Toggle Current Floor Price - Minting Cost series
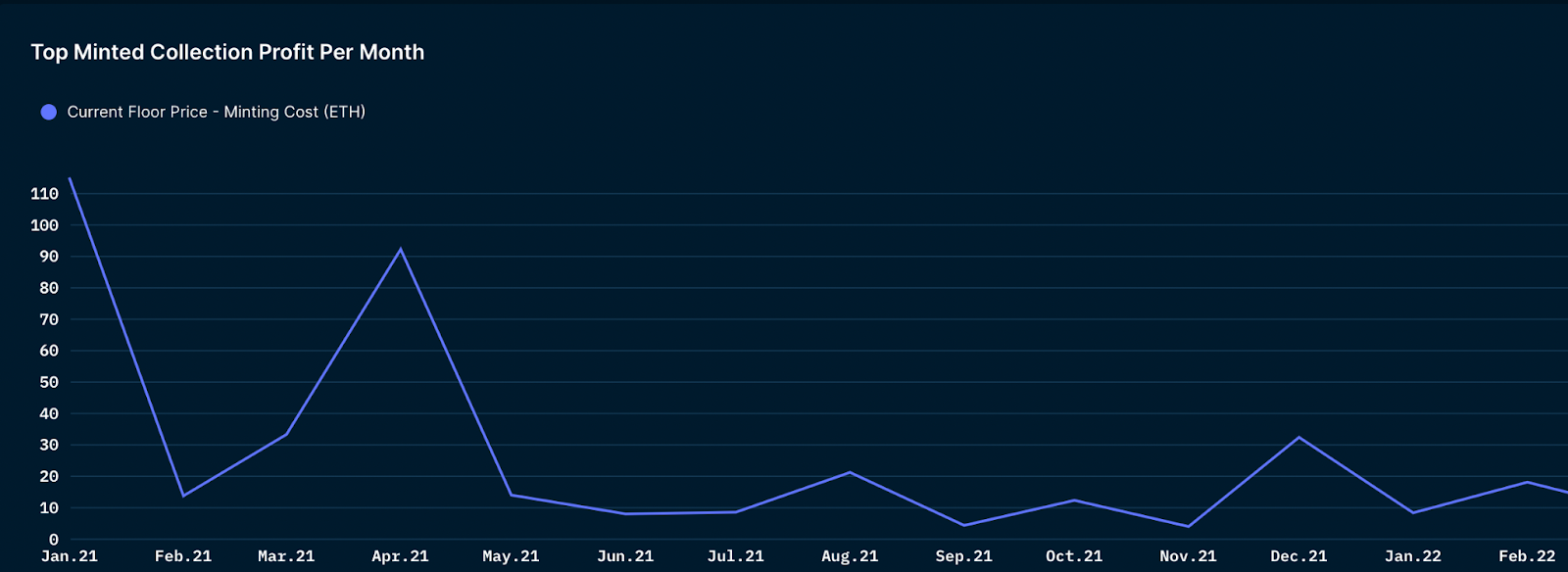The height and width of the screenshot is (572, 1568). (203, 112)
